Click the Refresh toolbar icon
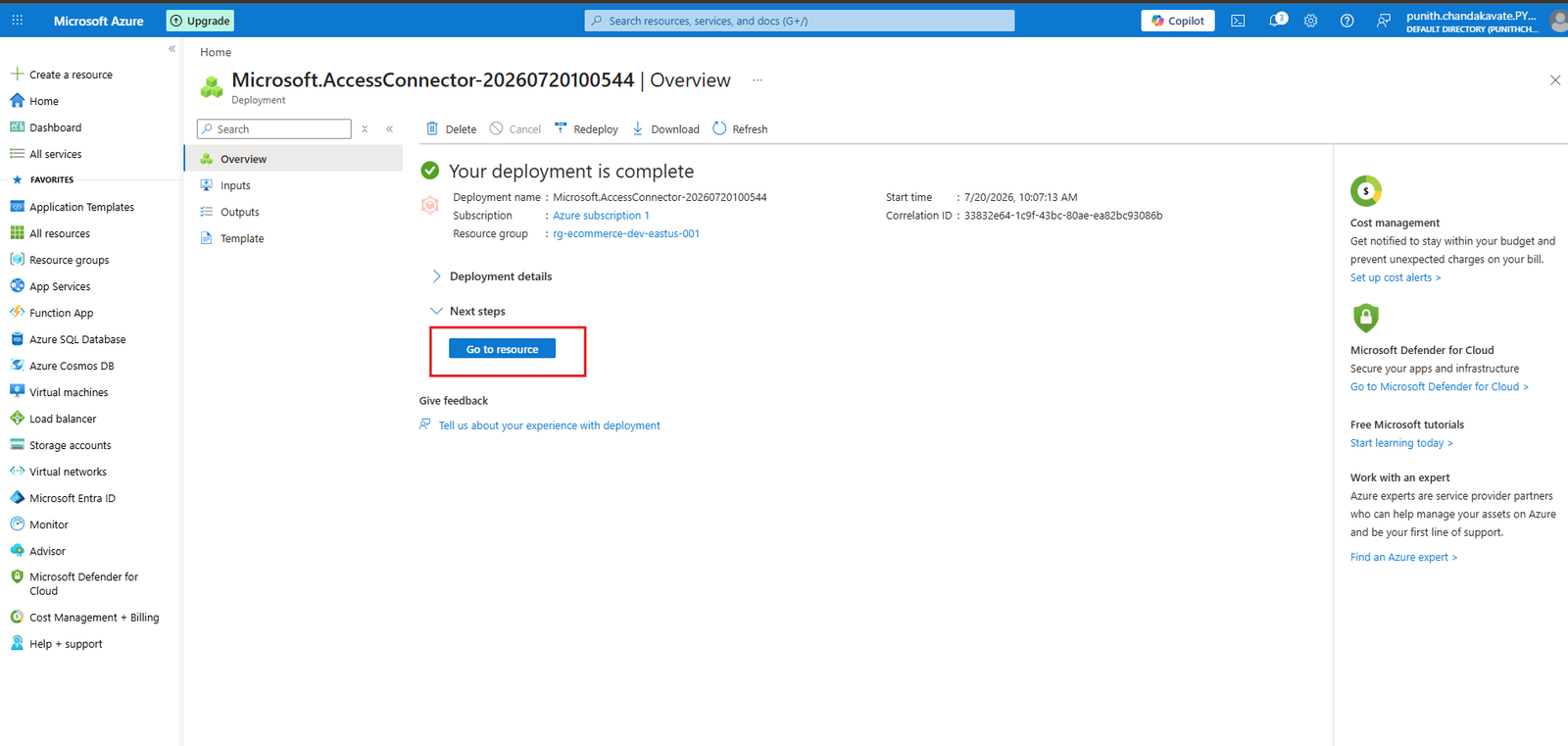This screenshot has width=1568, height=746. pos(740,128)
